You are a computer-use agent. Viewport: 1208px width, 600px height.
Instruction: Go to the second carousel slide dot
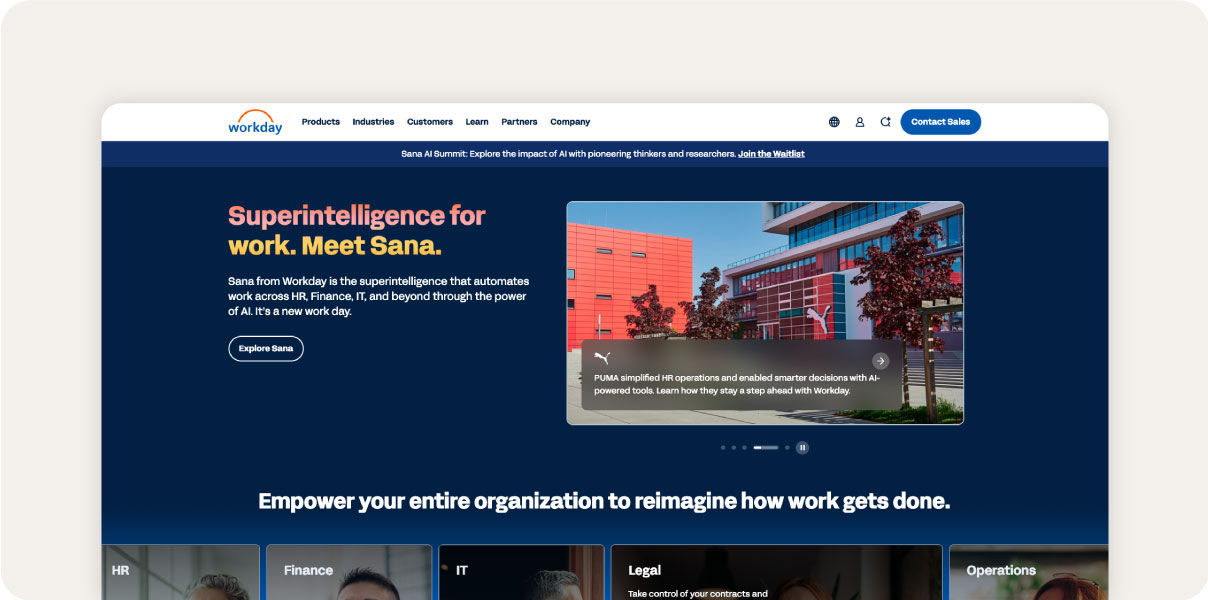pyautogui.click(x=733, y=448)
